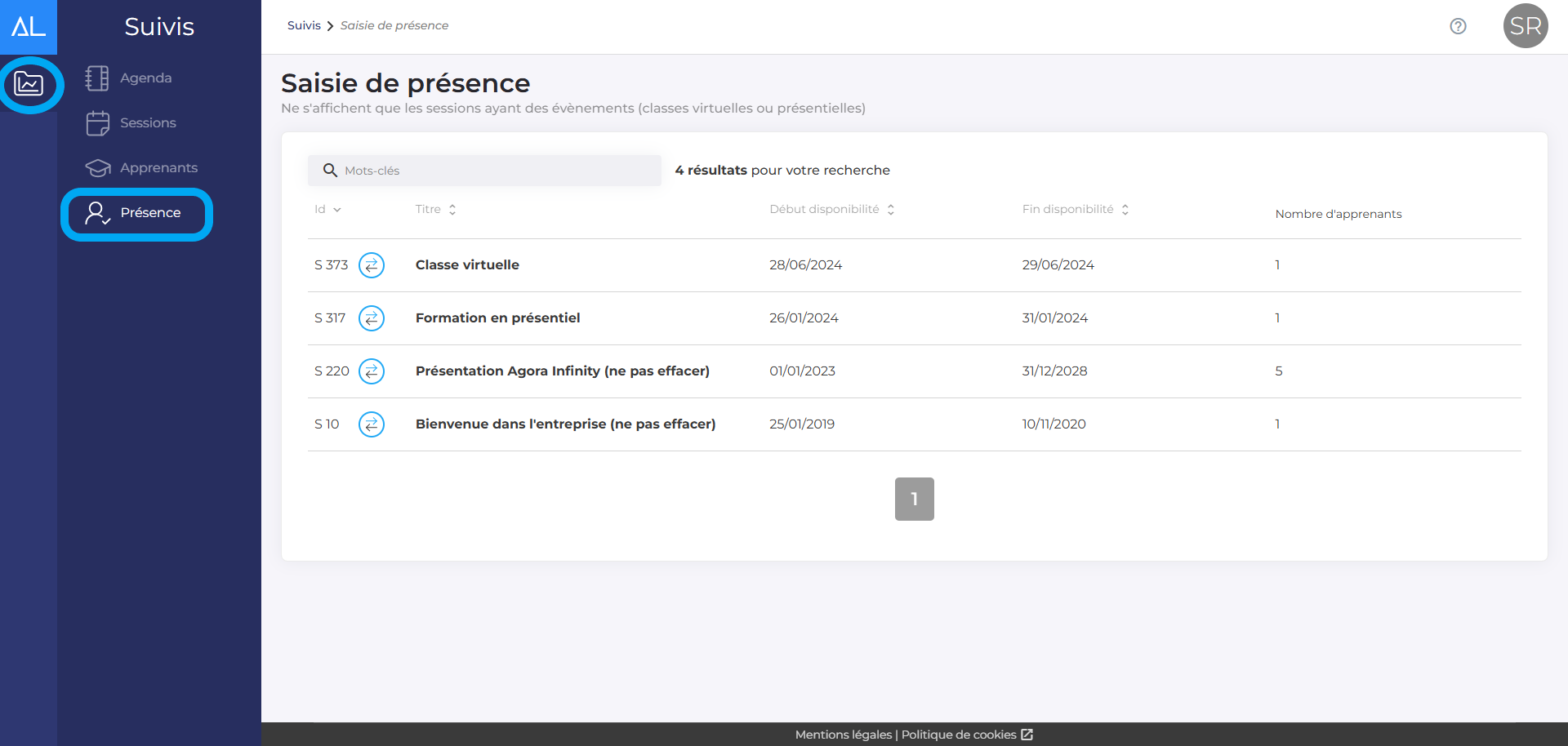The width and height of the screenshot is (1568, 746).
Task: Click the Sessions calendar icon
Action: (97, 122)
